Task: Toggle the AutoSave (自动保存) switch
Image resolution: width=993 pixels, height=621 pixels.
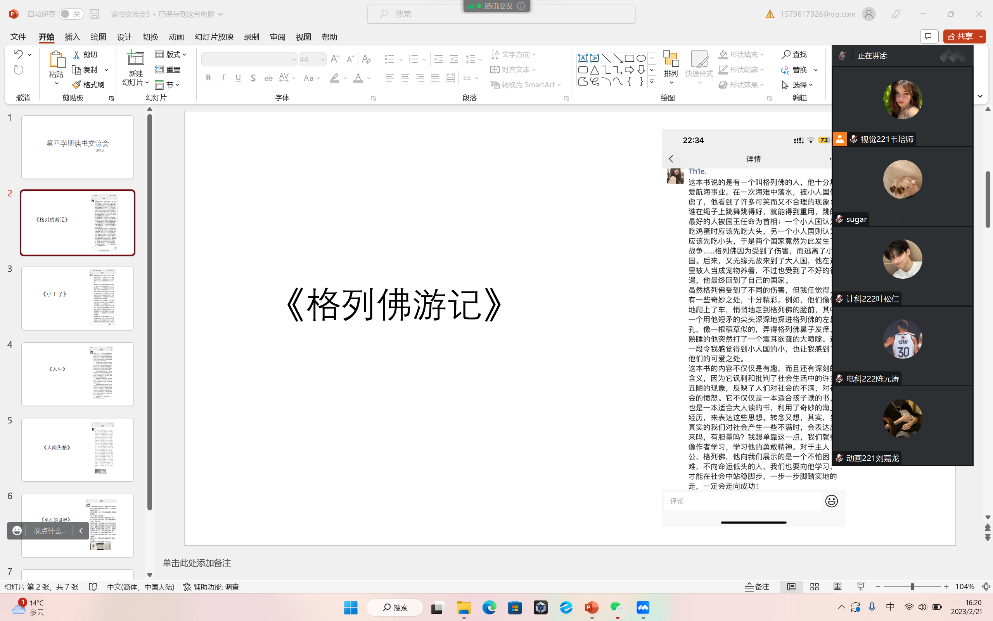Action: tap(70, 14)
